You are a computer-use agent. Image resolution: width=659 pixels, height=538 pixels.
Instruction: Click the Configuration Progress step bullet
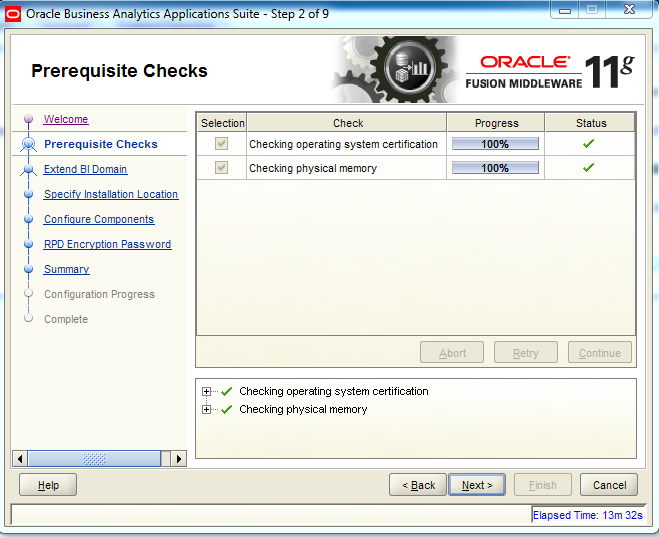(x=29, y=293)
